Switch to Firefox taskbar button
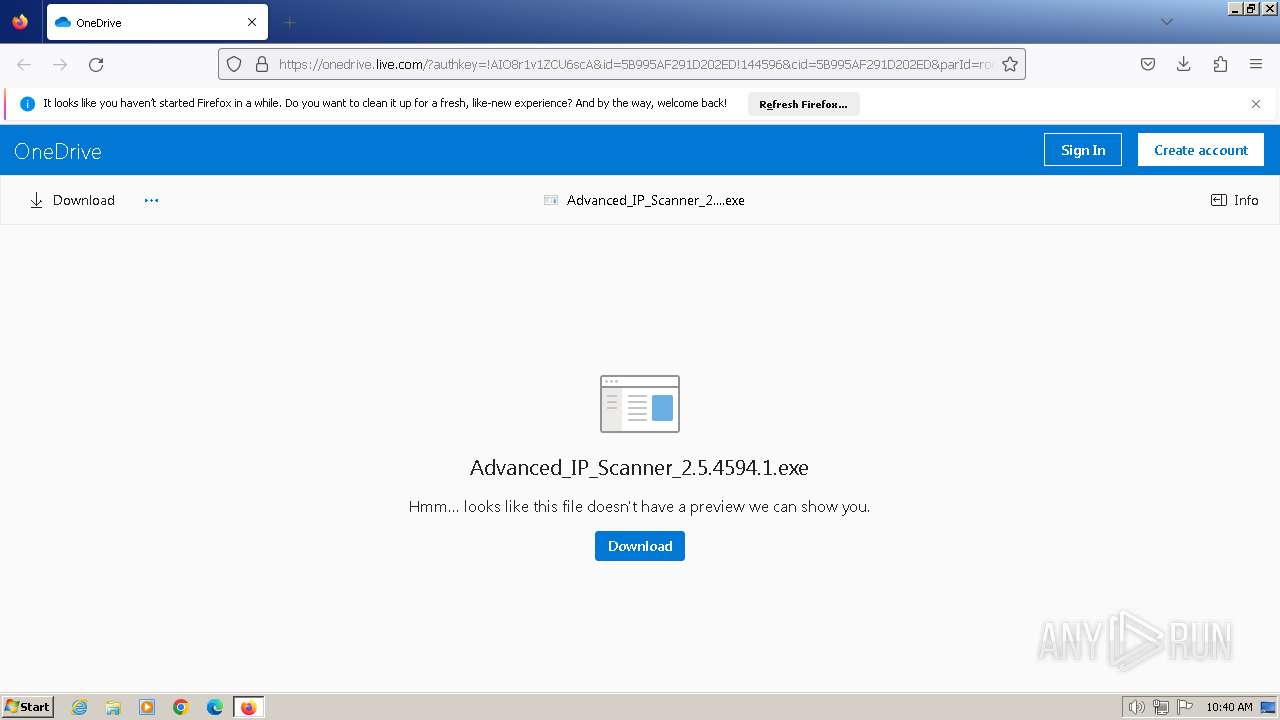The width and height of the screenshot is (1280, 720). [x=249, y=707]
